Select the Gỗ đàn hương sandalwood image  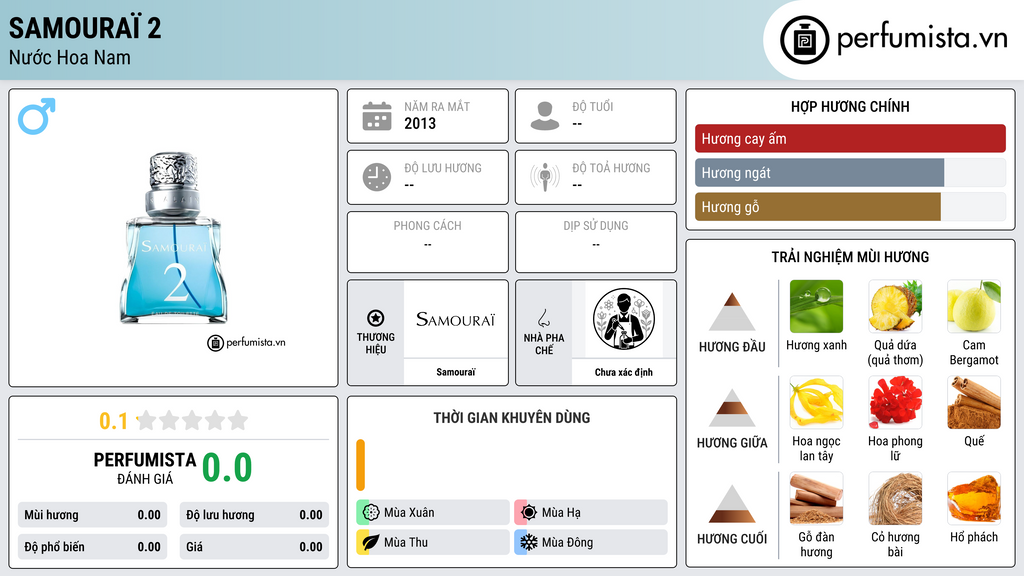coord(816,499)
